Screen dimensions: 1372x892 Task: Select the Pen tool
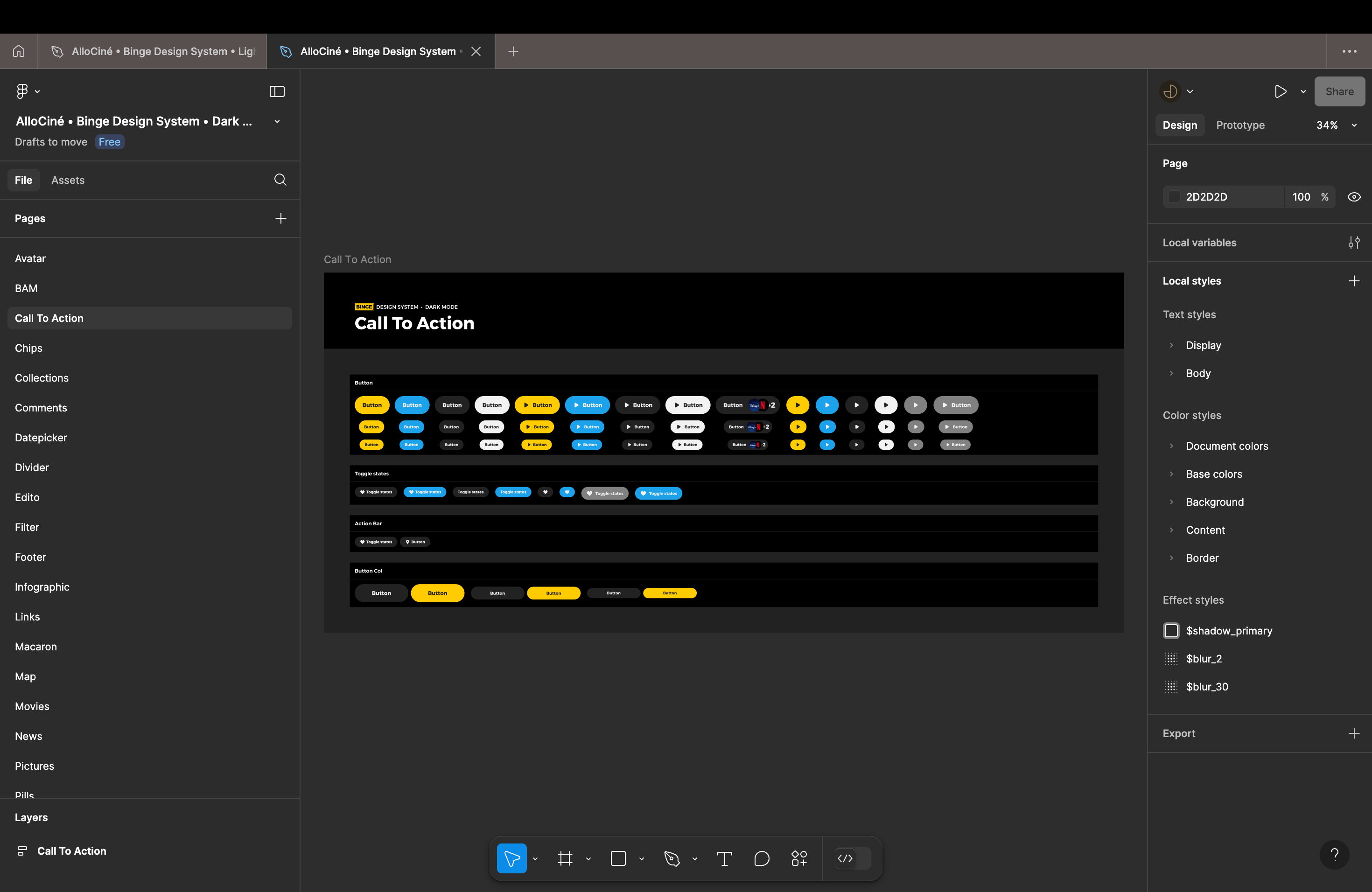[x=672, y=858]
